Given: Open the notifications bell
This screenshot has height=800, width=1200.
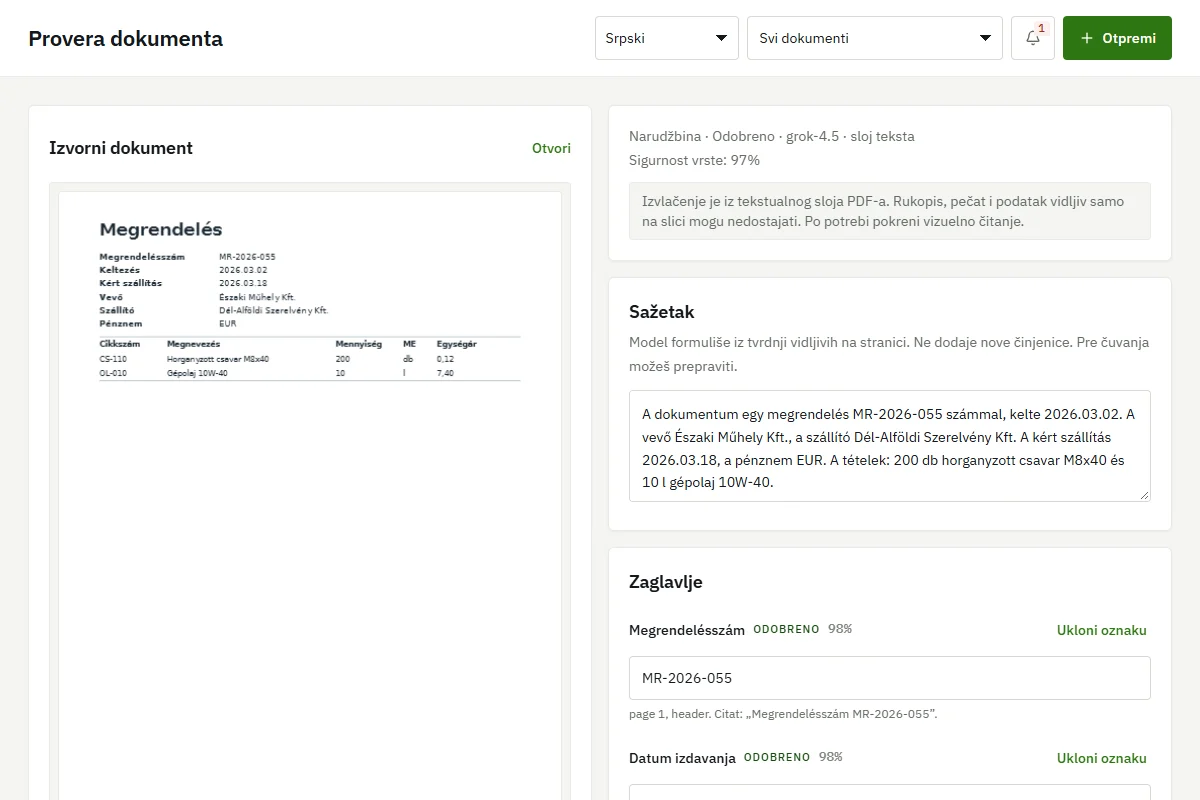Looking at the screenshot, I should [x=1033, y=38].
